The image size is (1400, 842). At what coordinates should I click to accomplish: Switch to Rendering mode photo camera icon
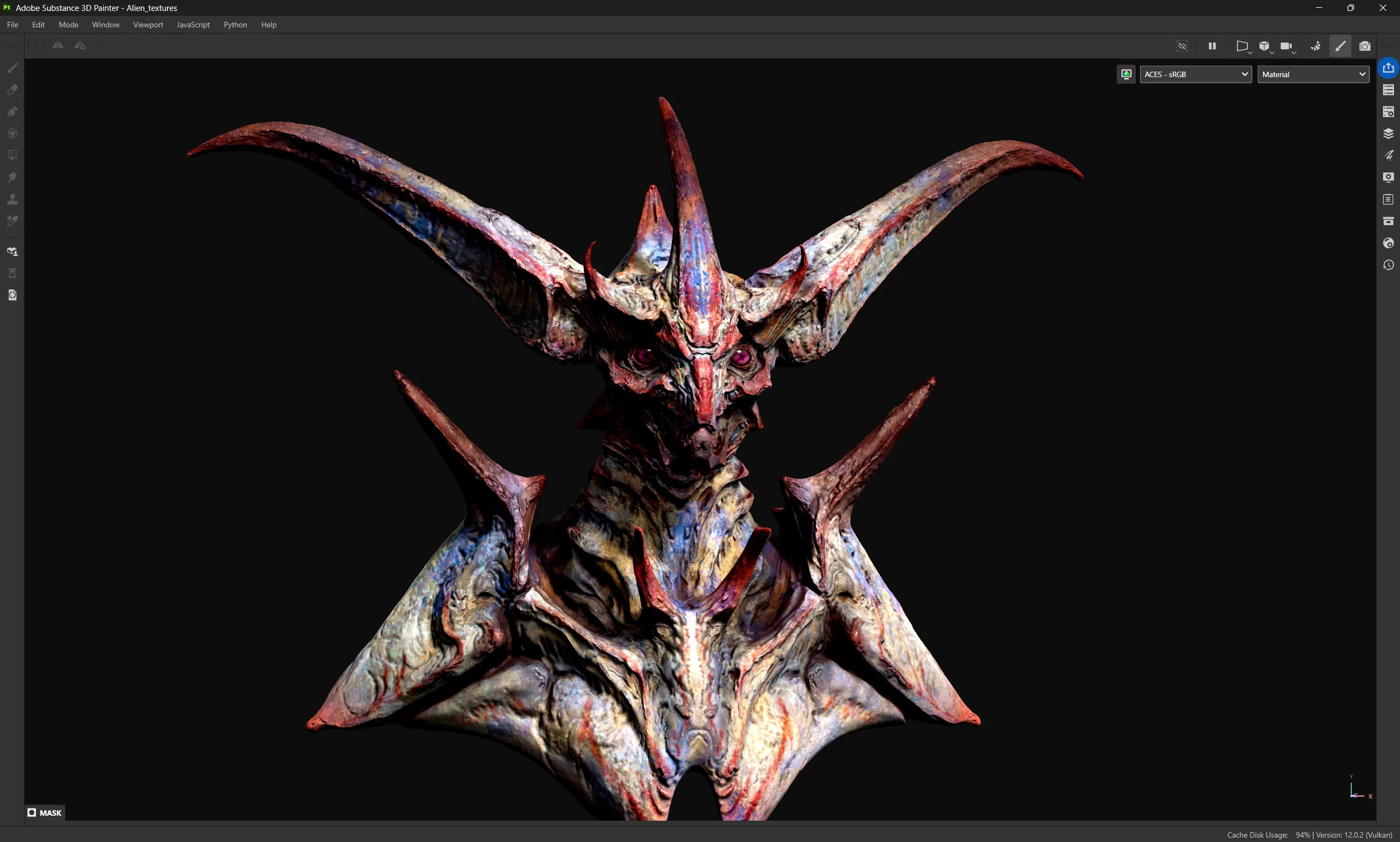click(x=1365, y=46)
